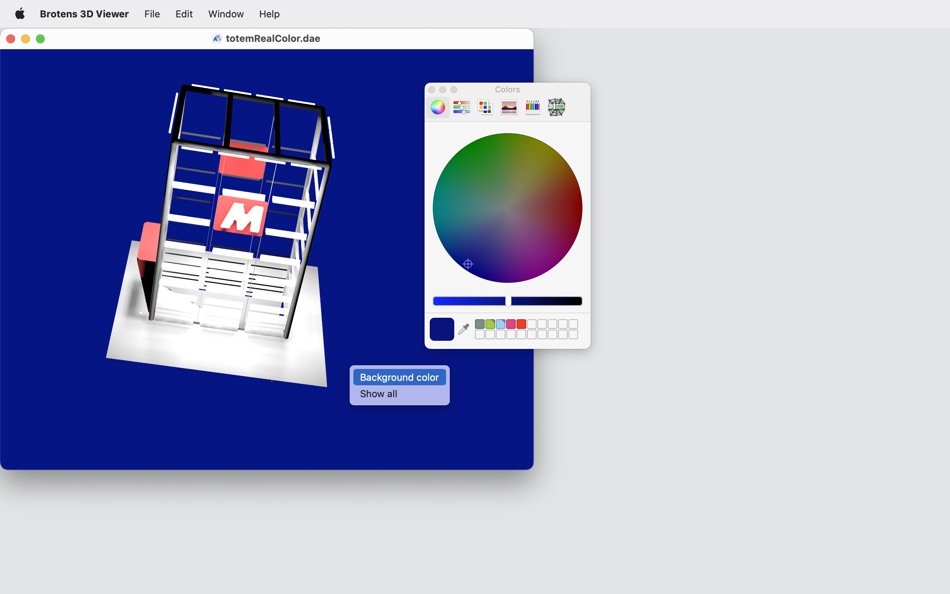Screen dimensions: 950x594
Task: Open the image palettes picker
Action: coord(509,107)
